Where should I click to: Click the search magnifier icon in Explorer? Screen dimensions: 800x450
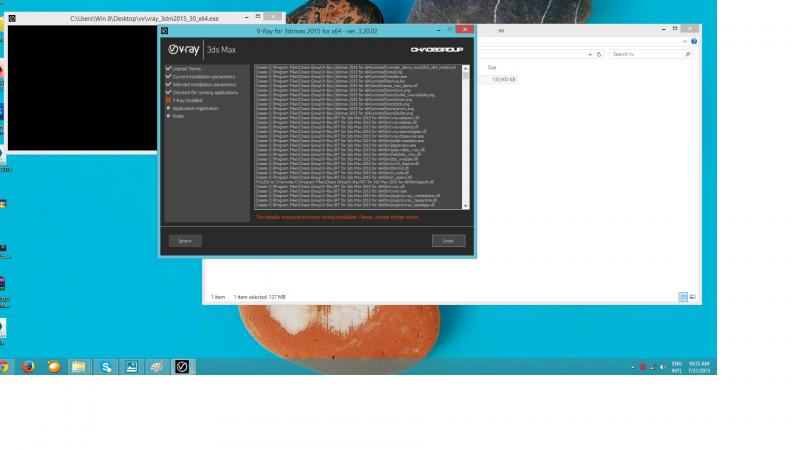688,54
